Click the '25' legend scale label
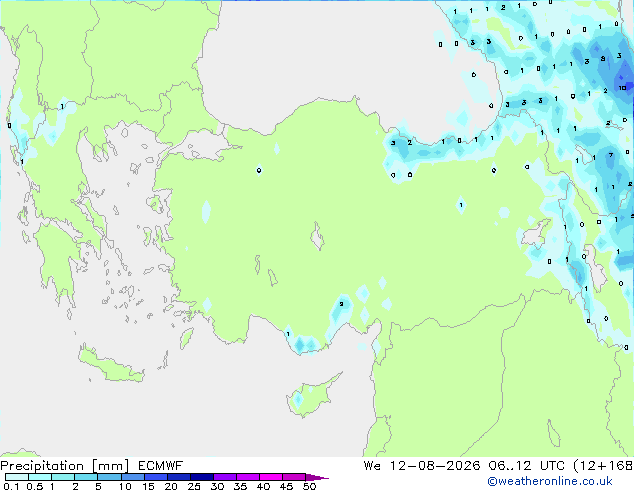The image size is (634, 490). pyautogui.click(x=194, y=486)
